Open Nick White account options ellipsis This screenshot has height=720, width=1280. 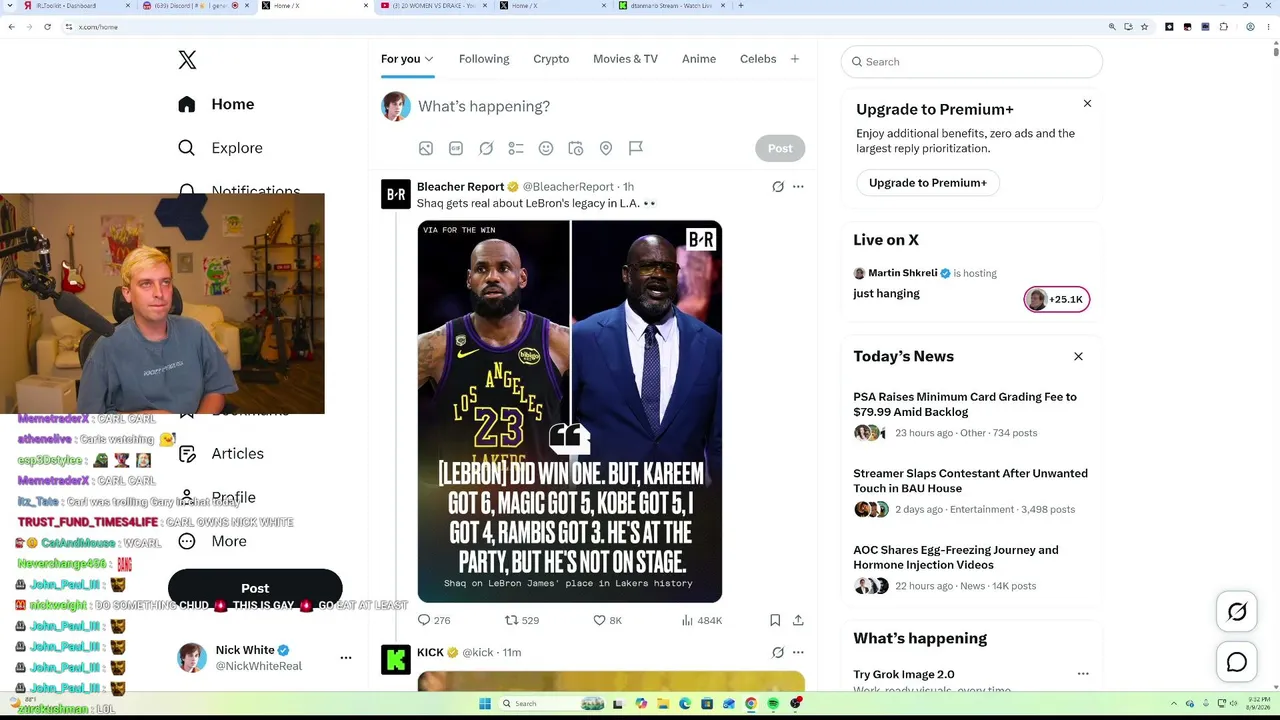346,657
